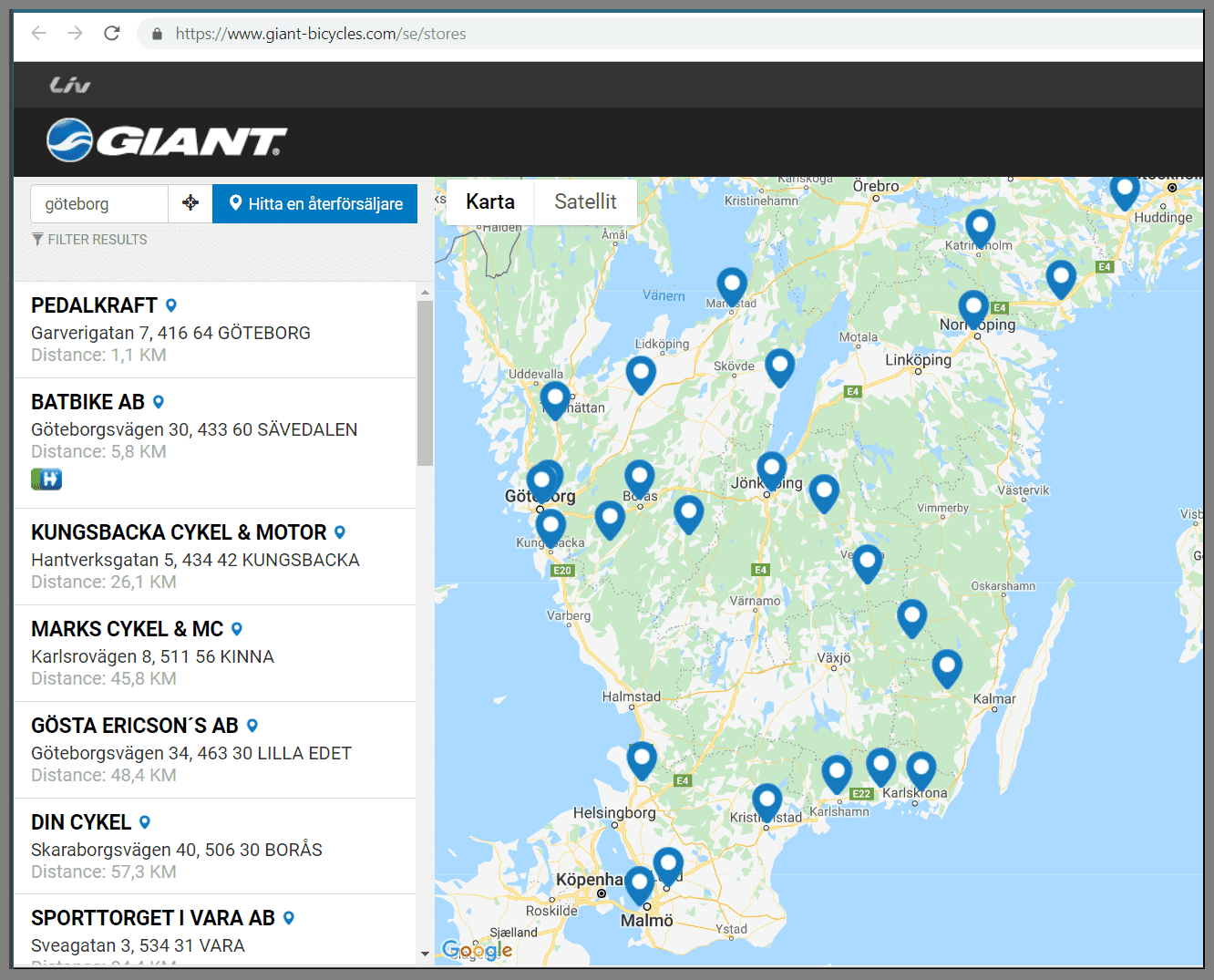Image resolution: width=1214 pixels, height=980 pixels.
Task: Select the map pin at Mariestad
Action: pos(732,286)
